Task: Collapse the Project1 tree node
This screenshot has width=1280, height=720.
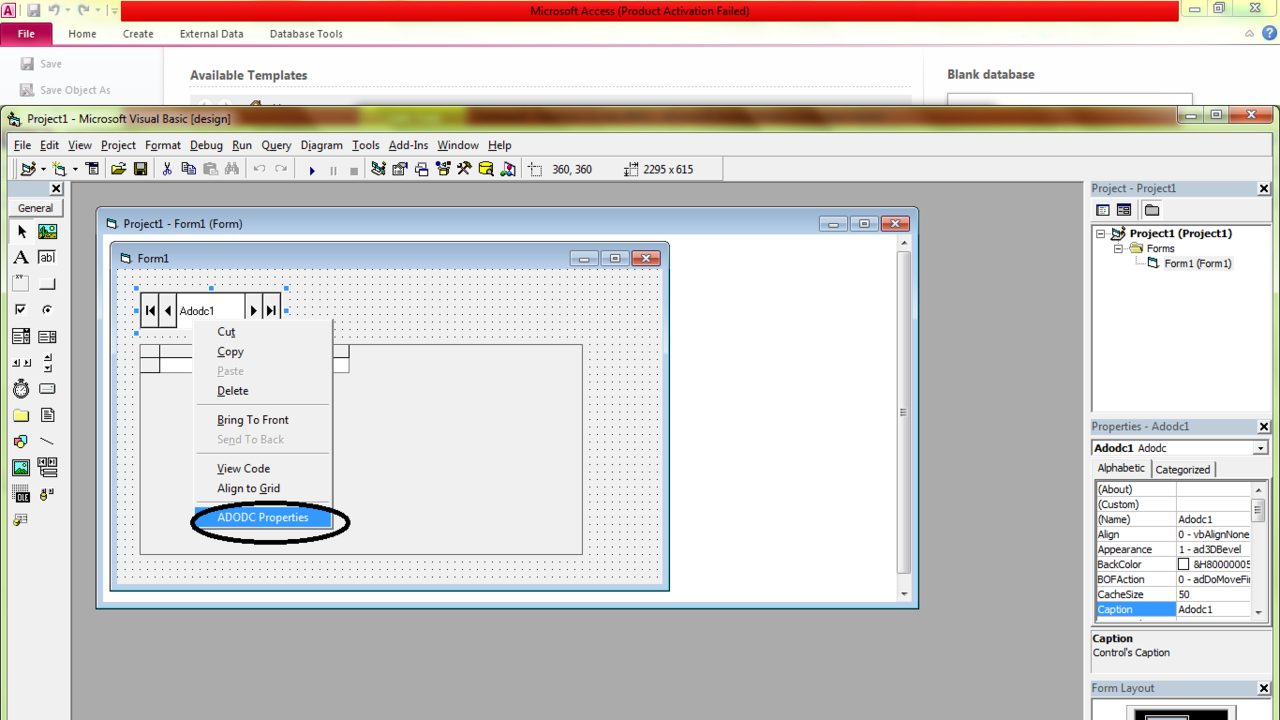Action: [x=1100, y=233]
